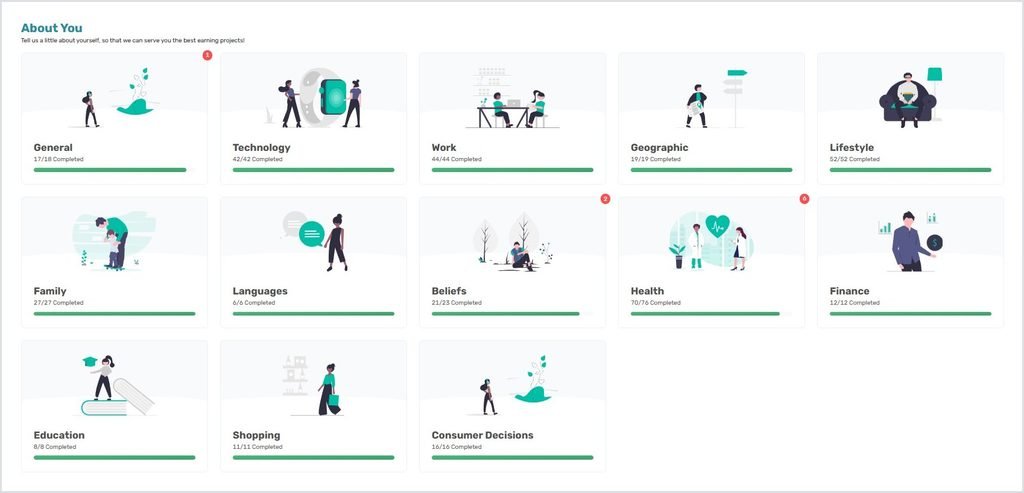1024x493 pixels.
Task: Click the Beliefs progress bar
Action: pyautogui.click(x=513, y=313)
